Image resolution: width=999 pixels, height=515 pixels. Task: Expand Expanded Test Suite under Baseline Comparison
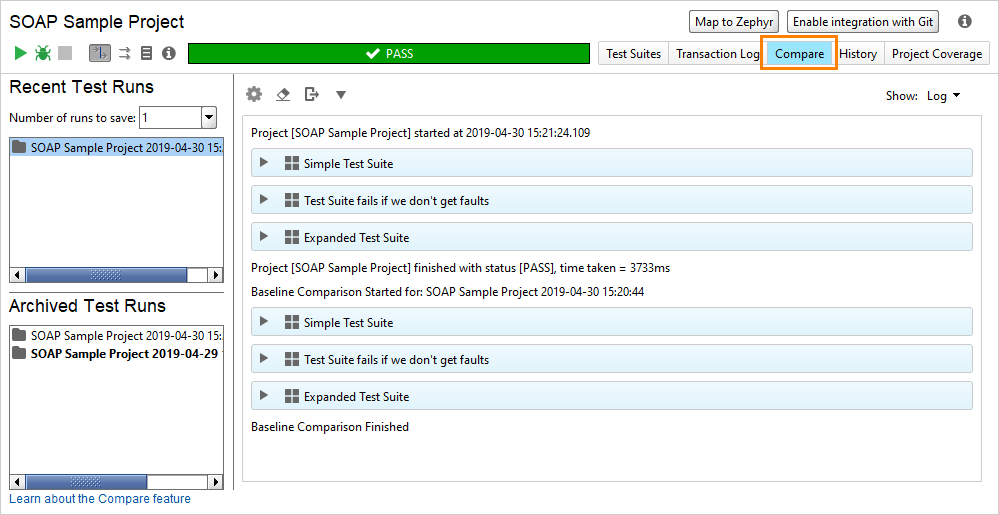click(x=264, y=396)
